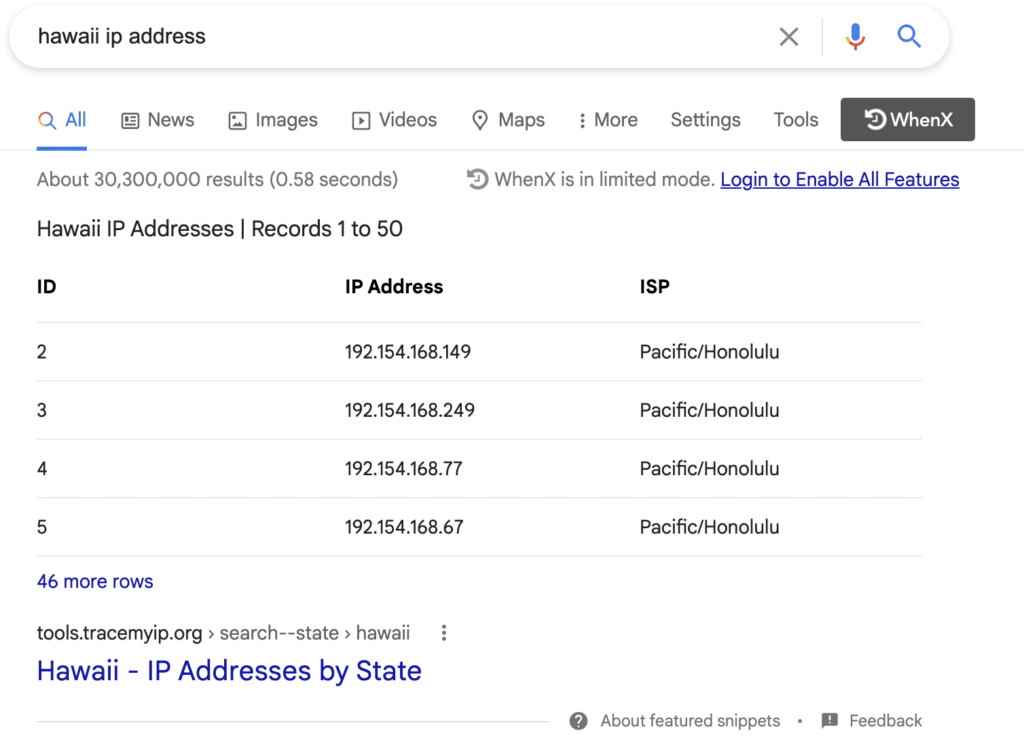Click Login to Enable All Features
Image resolution: width=1024 pixels, height=740 pixels.
point(839,179)
